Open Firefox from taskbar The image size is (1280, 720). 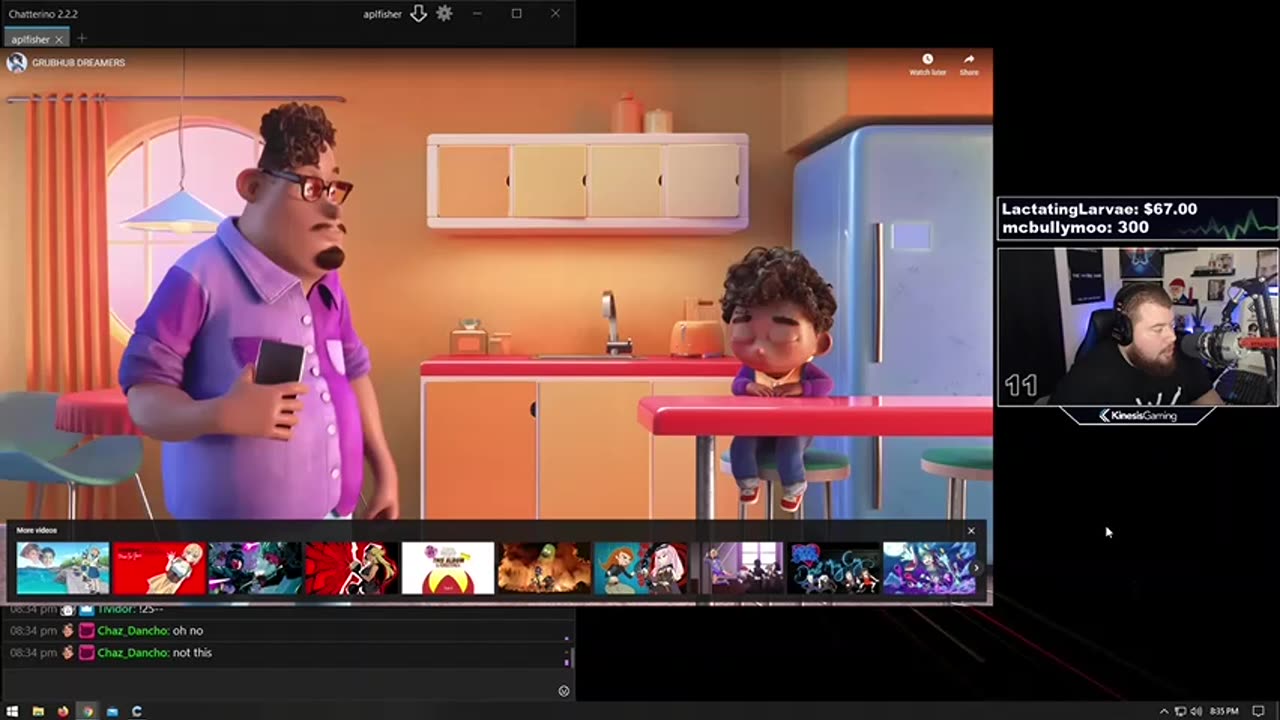(63, 711)
